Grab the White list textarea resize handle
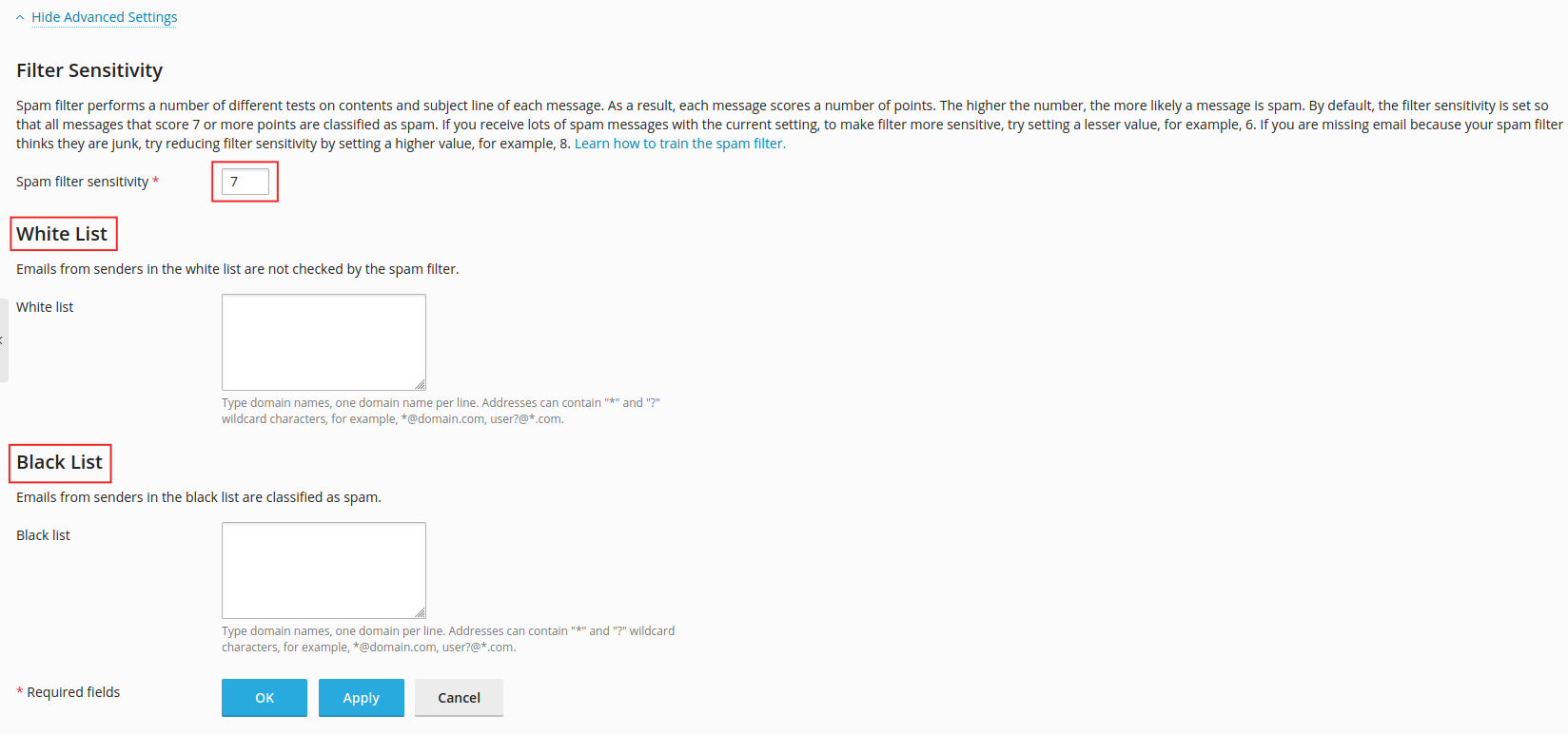 [x=420, y=384]
